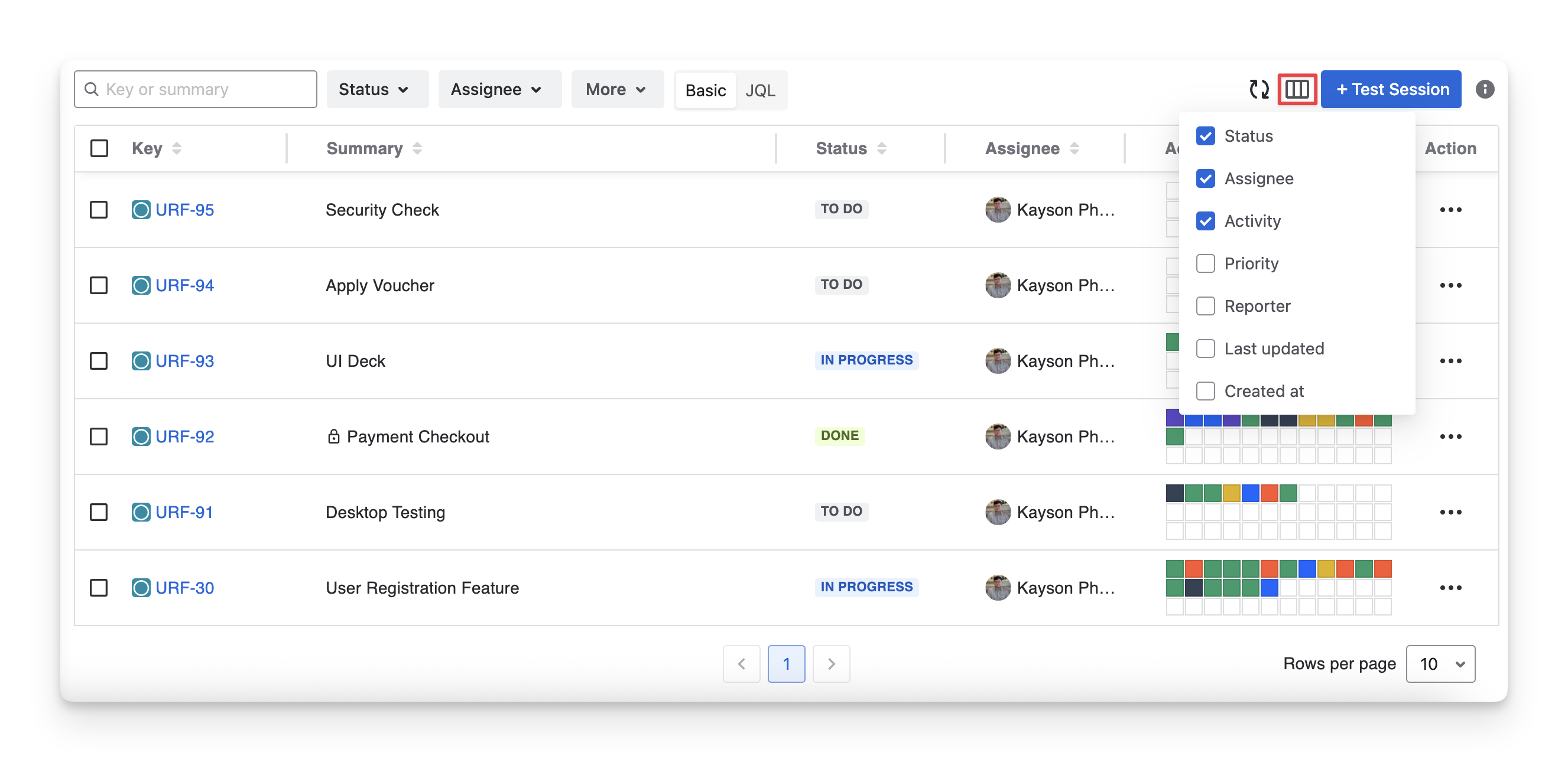This screenshot has height=762, width=1568.
Task: Open the actions menu for URF-95
Action: click(x=1450, y=210)
